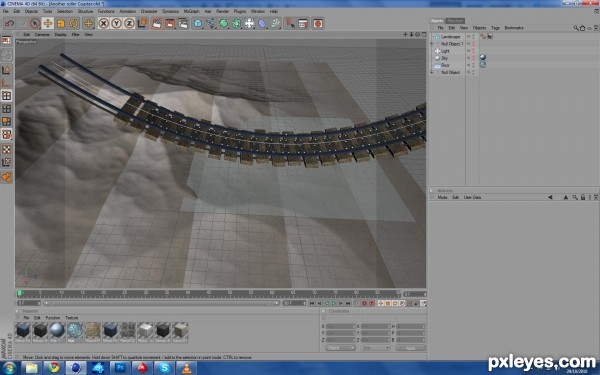Go to start of animation button
This screenshot has width=600, height=375.
(312, 303)
